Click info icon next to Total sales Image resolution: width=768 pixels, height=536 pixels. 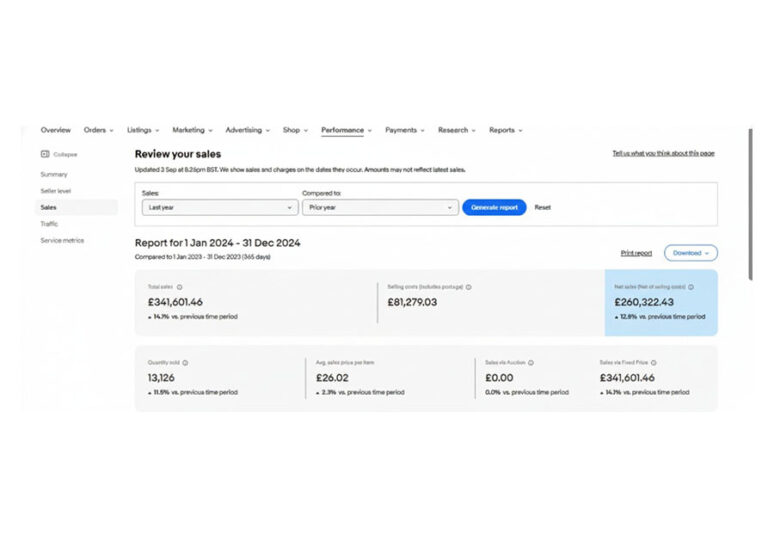180,287
